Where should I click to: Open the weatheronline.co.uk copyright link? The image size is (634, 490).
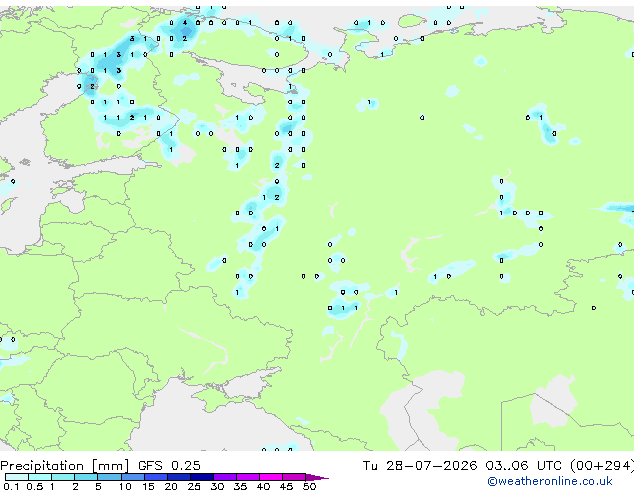[x=549, y=481]
